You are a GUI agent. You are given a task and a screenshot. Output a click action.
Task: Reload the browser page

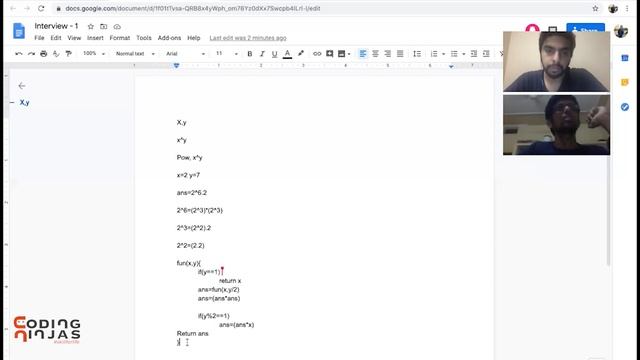pyautogui.click(x=41, y=8)
